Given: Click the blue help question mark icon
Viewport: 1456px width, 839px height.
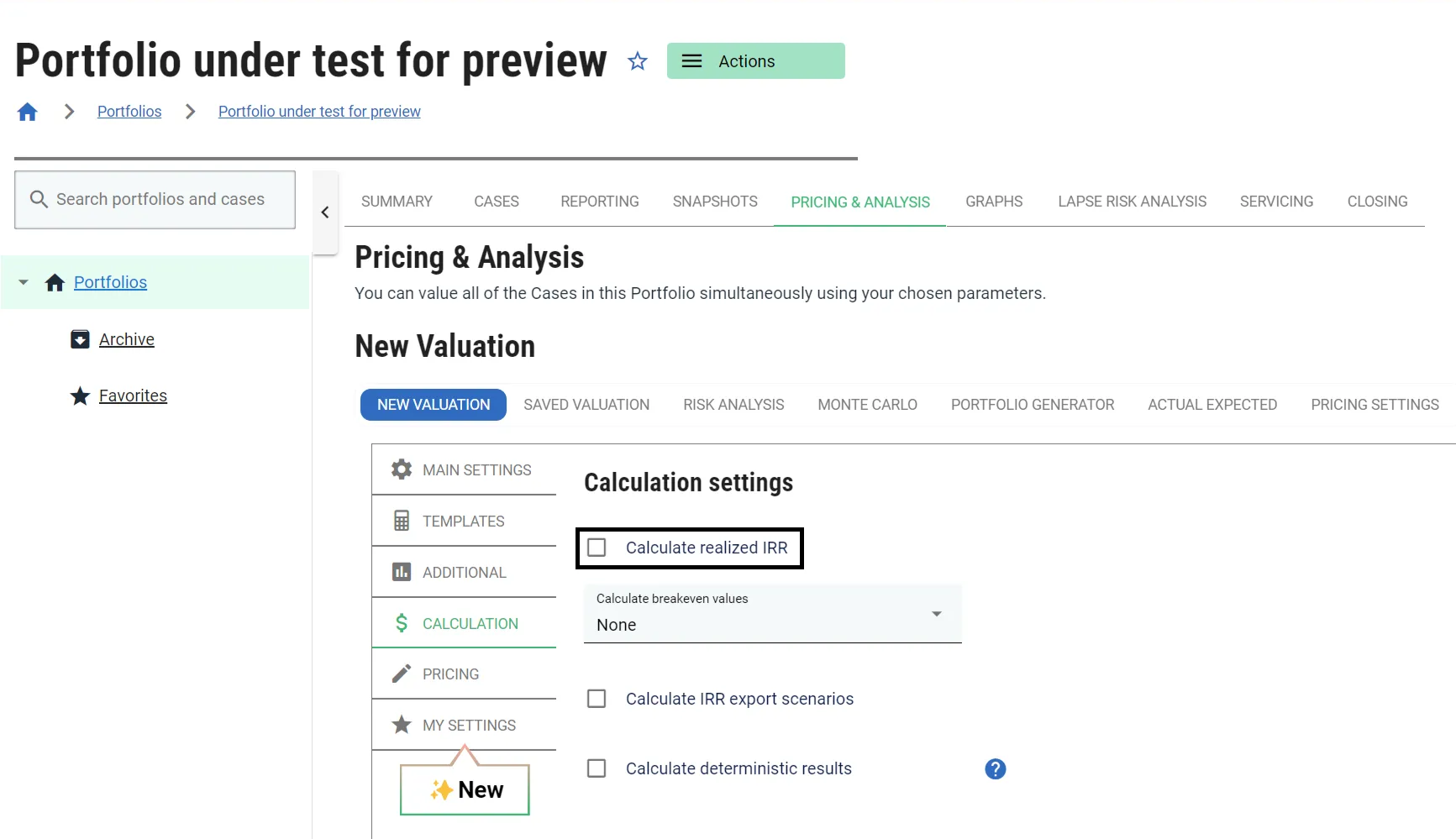Looking at the screenshot, I should click(x=995, y=768).
